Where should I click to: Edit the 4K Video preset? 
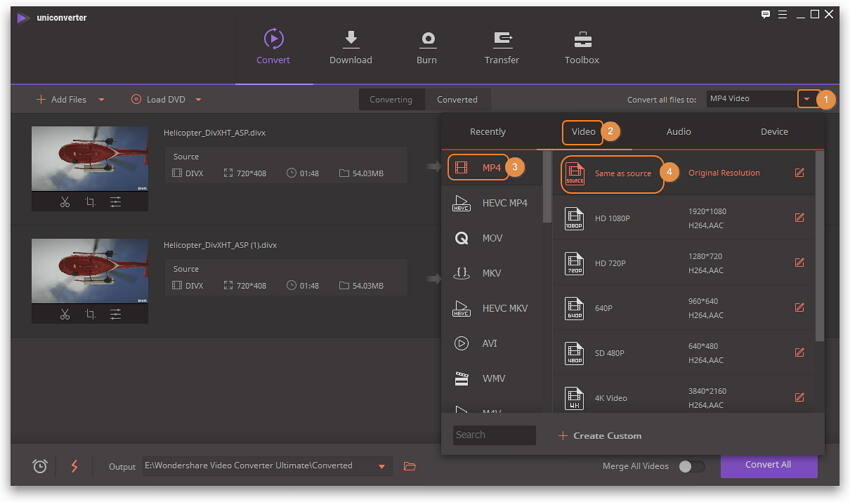799,397
